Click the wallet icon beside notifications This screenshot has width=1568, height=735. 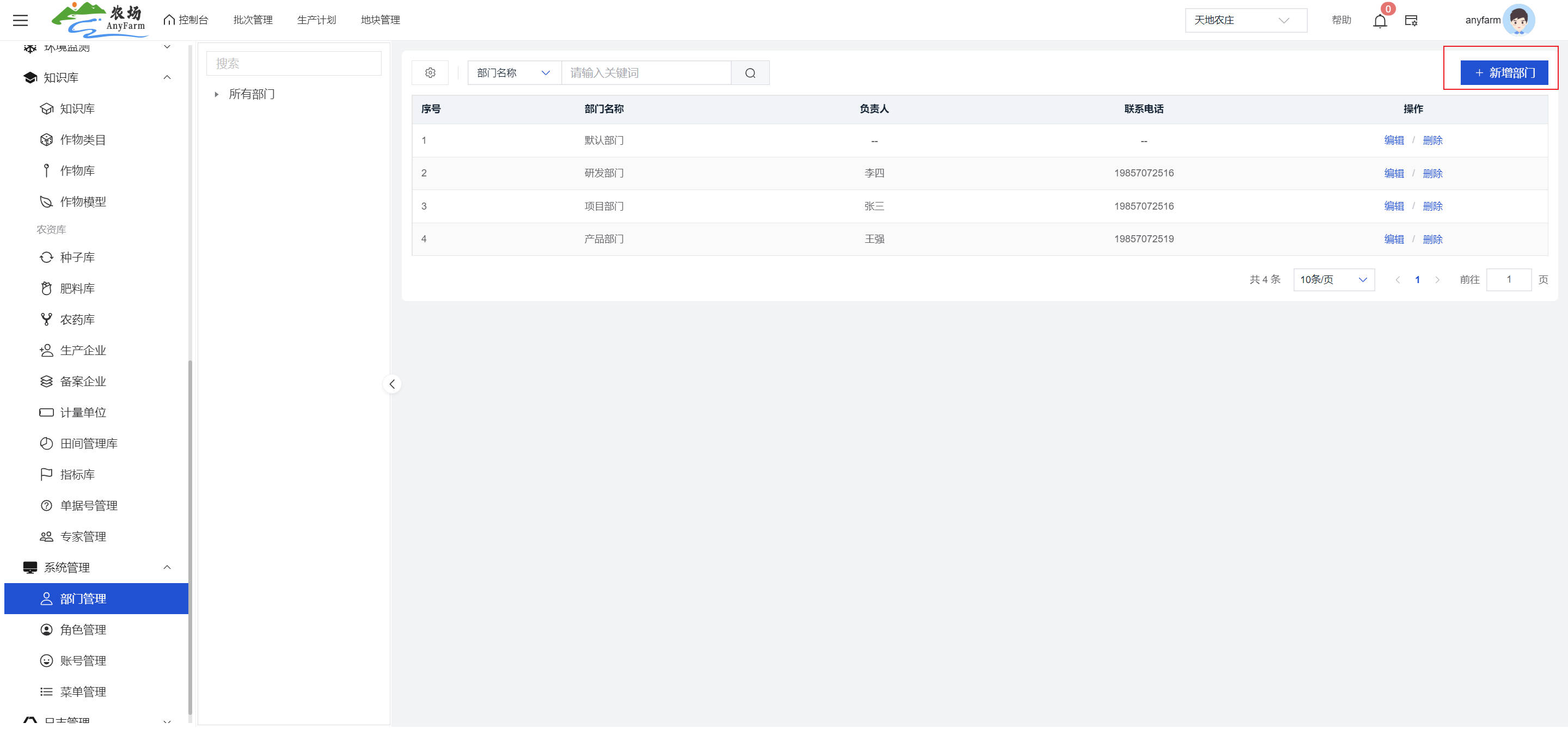pyautogui.click(x=1411, y=21)
